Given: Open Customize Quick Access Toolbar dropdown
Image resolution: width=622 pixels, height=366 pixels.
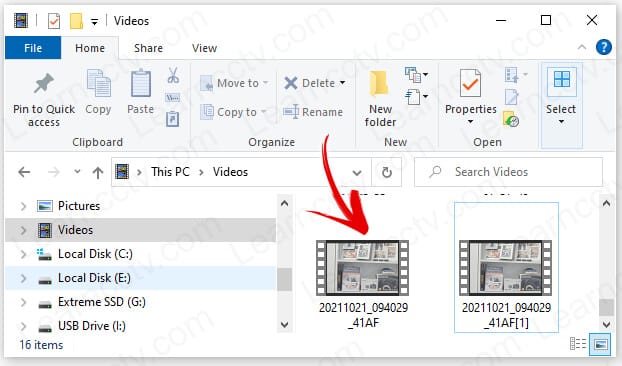Looking at the screenshot, I should click(x=94, y=21).
